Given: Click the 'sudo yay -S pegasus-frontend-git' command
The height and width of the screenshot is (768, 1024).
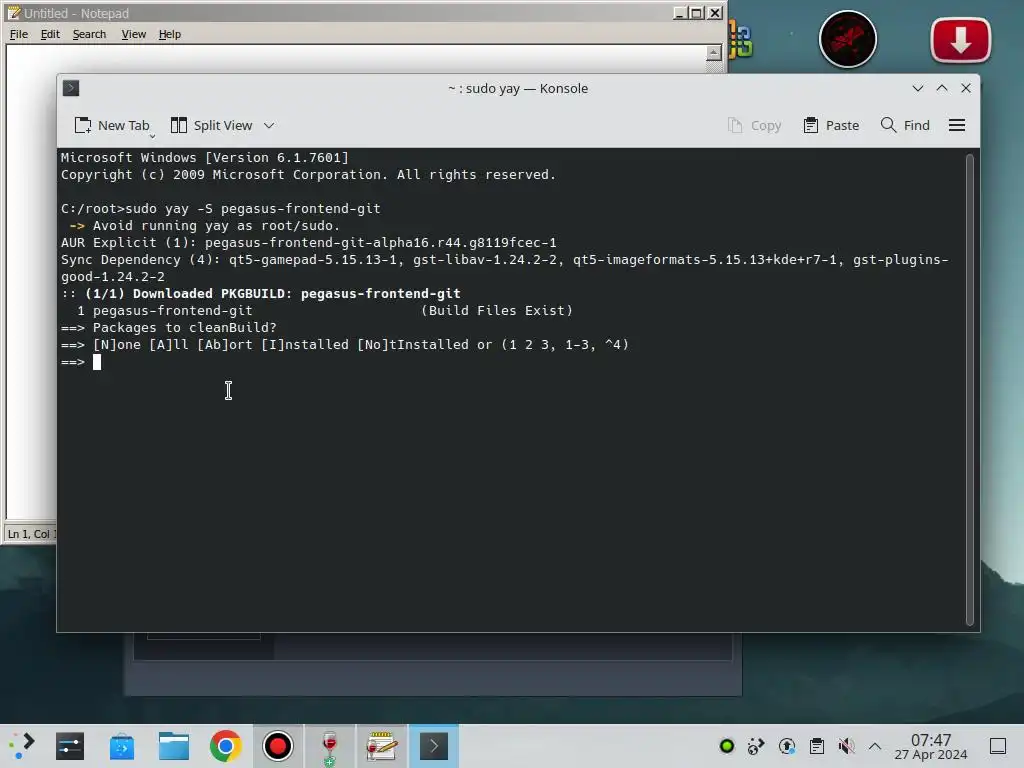Looking at the screenshot, I should (x=253, y=209).
